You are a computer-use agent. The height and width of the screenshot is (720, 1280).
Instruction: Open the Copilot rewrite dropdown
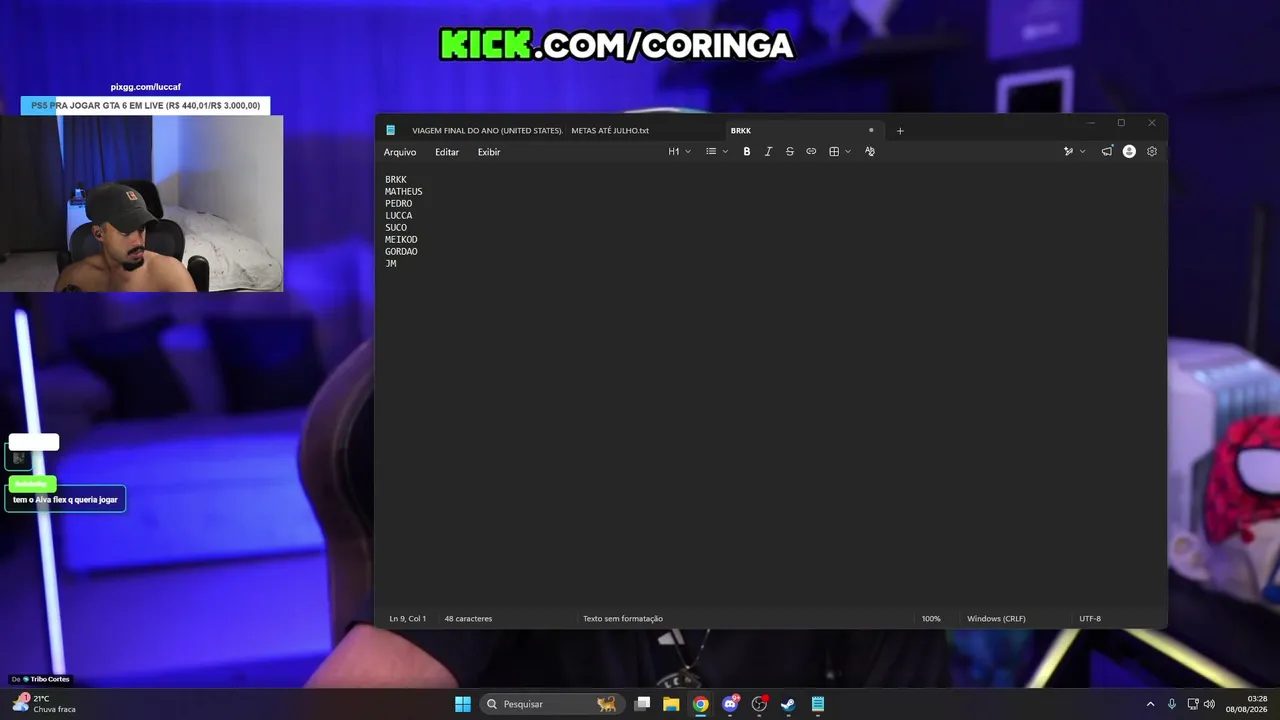tap(1074, 152)
